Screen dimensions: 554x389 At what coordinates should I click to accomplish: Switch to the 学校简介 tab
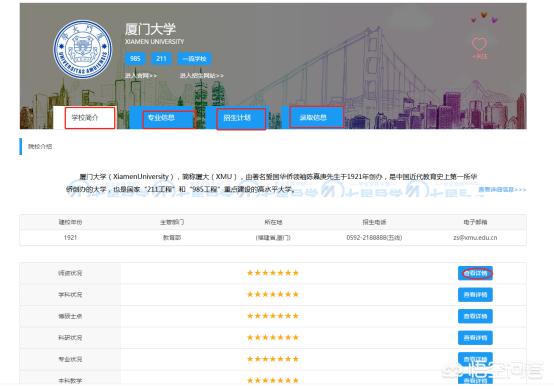point(85,118)
